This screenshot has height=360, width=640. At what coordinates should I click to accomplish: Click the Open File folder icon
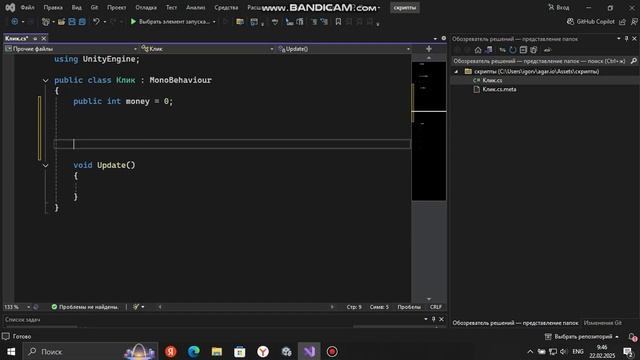[61, 22]
